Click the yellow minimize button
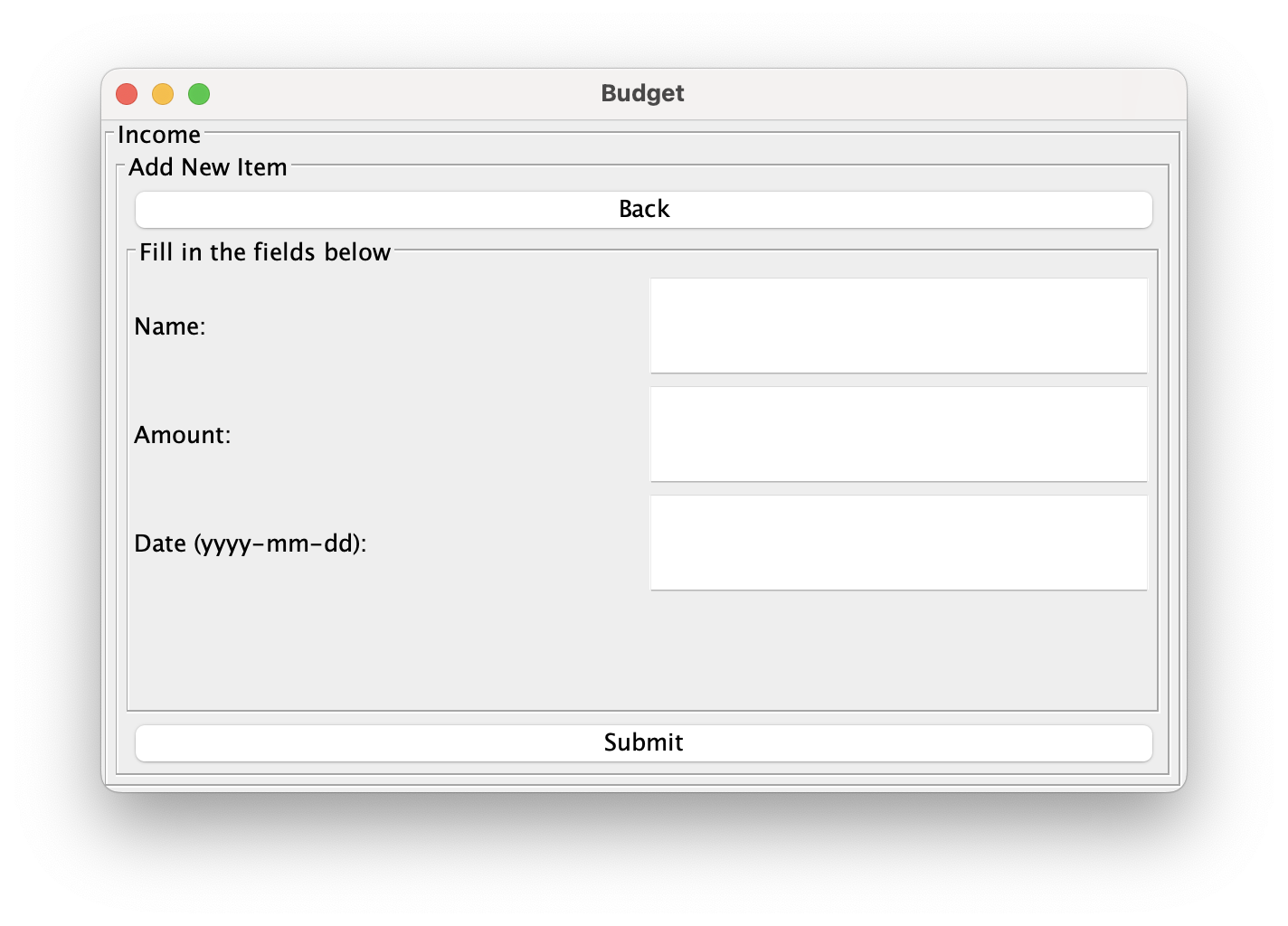Screen dimensions: 1288x926 pyautogui.click(x=163, y=93)
